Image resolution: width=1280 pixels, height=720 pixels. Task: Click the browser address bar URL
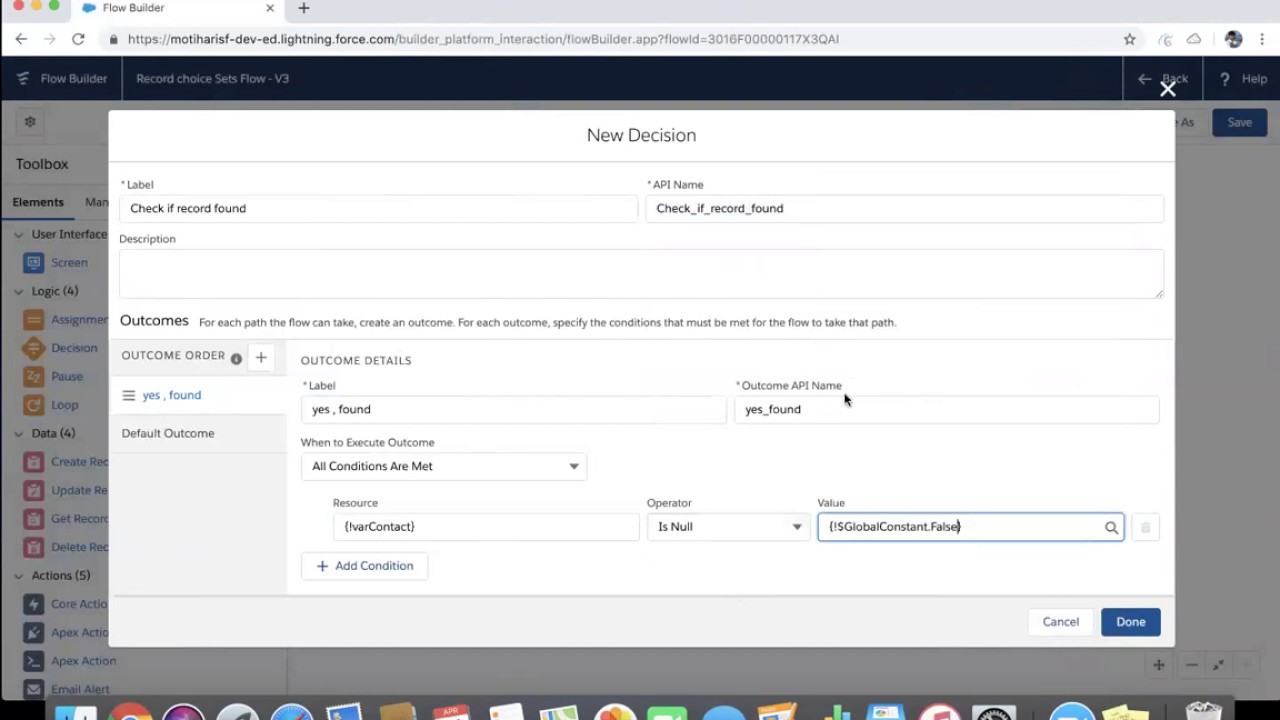tap(483, 39)
